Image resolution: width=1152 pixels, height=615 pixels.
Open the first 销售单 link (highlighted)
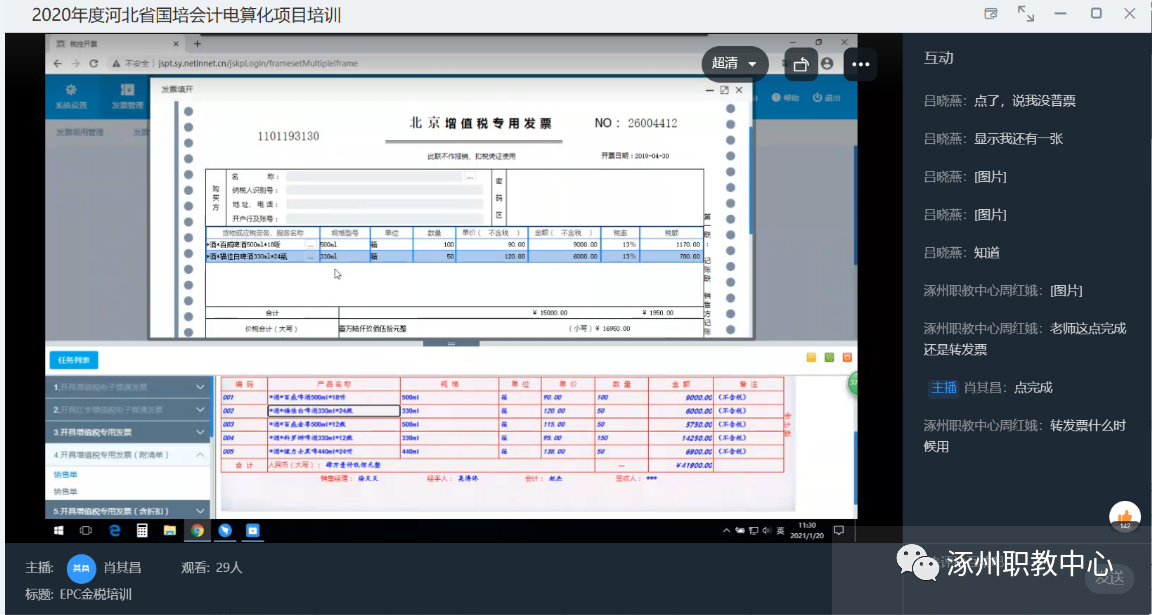coord(65,475)
